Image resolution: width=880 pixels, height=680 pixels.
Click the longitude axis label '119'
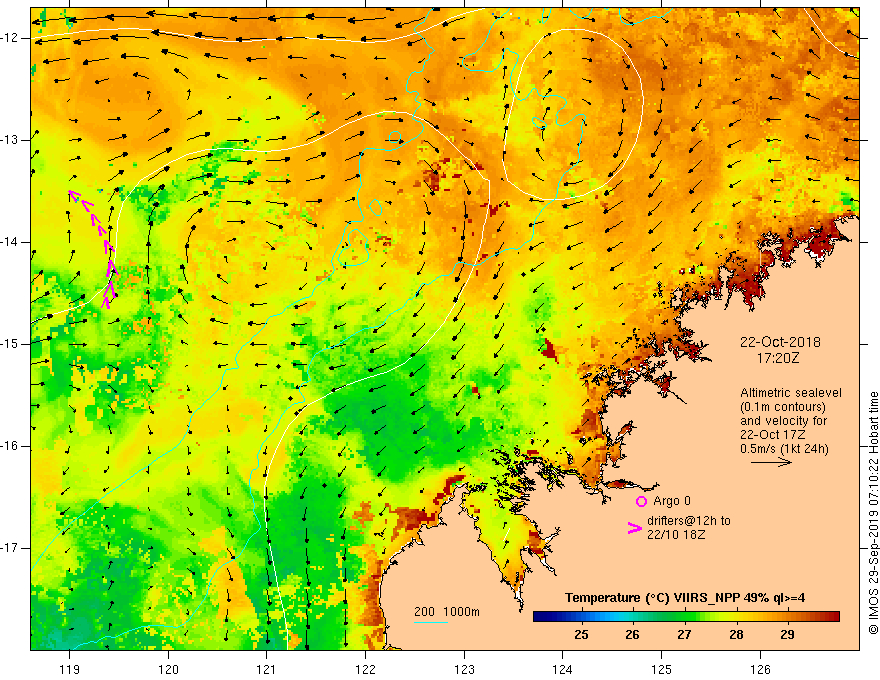tap(70, 669)
